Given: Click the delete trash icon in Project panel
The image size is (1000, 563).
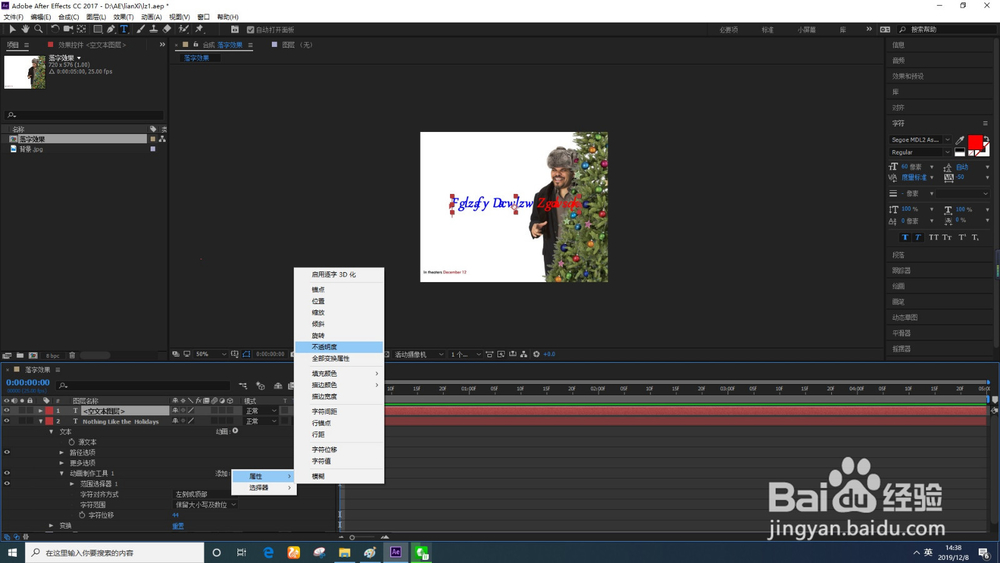Looking at the screenshot, I should (72, 355).
